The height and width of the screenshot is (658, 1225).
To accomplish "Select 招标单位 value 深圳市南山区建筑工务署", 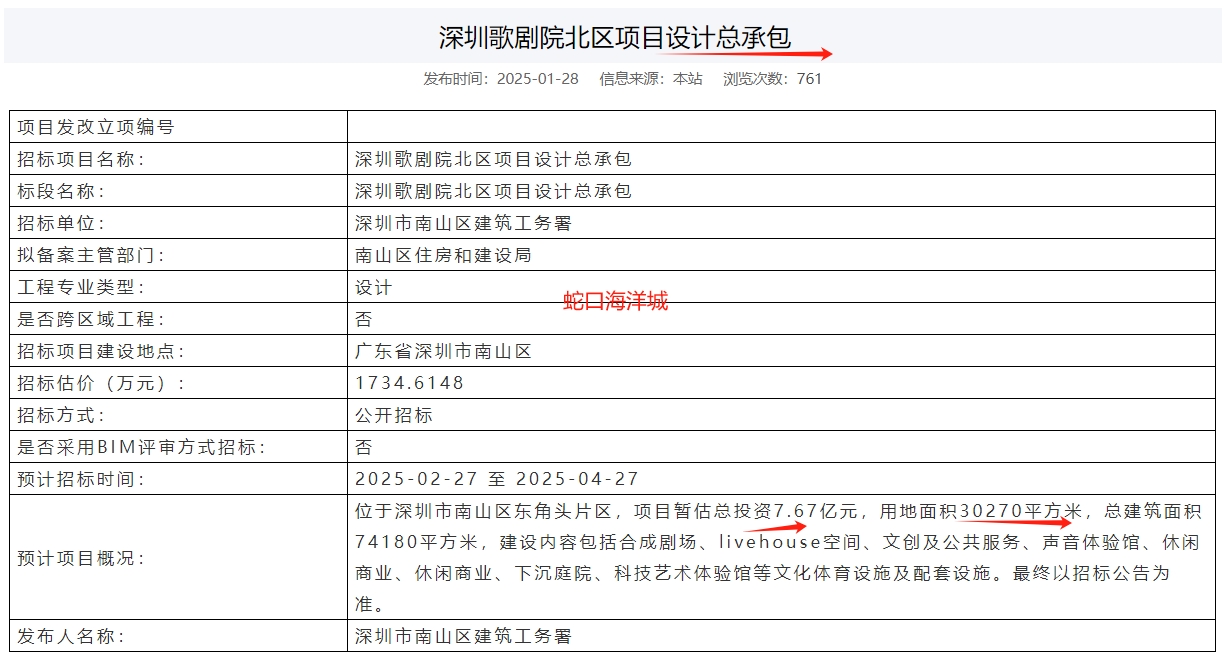I will pos(463,223).
